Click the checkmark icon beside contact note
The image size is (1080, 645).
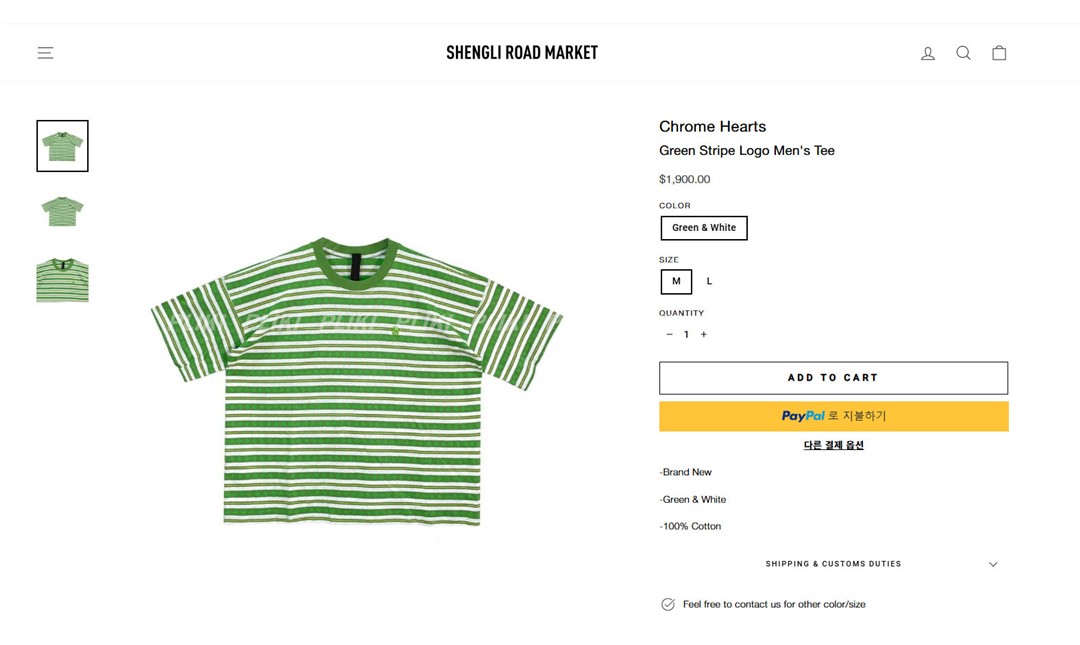click(668, 604)
